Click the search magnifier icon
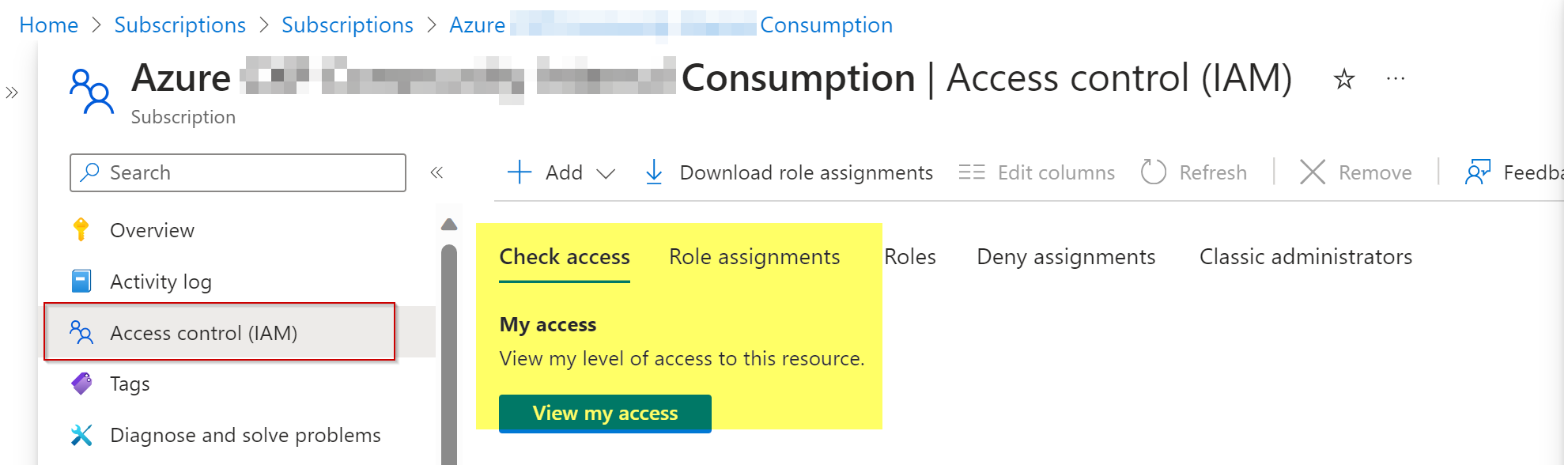 (x=90, y=172)
